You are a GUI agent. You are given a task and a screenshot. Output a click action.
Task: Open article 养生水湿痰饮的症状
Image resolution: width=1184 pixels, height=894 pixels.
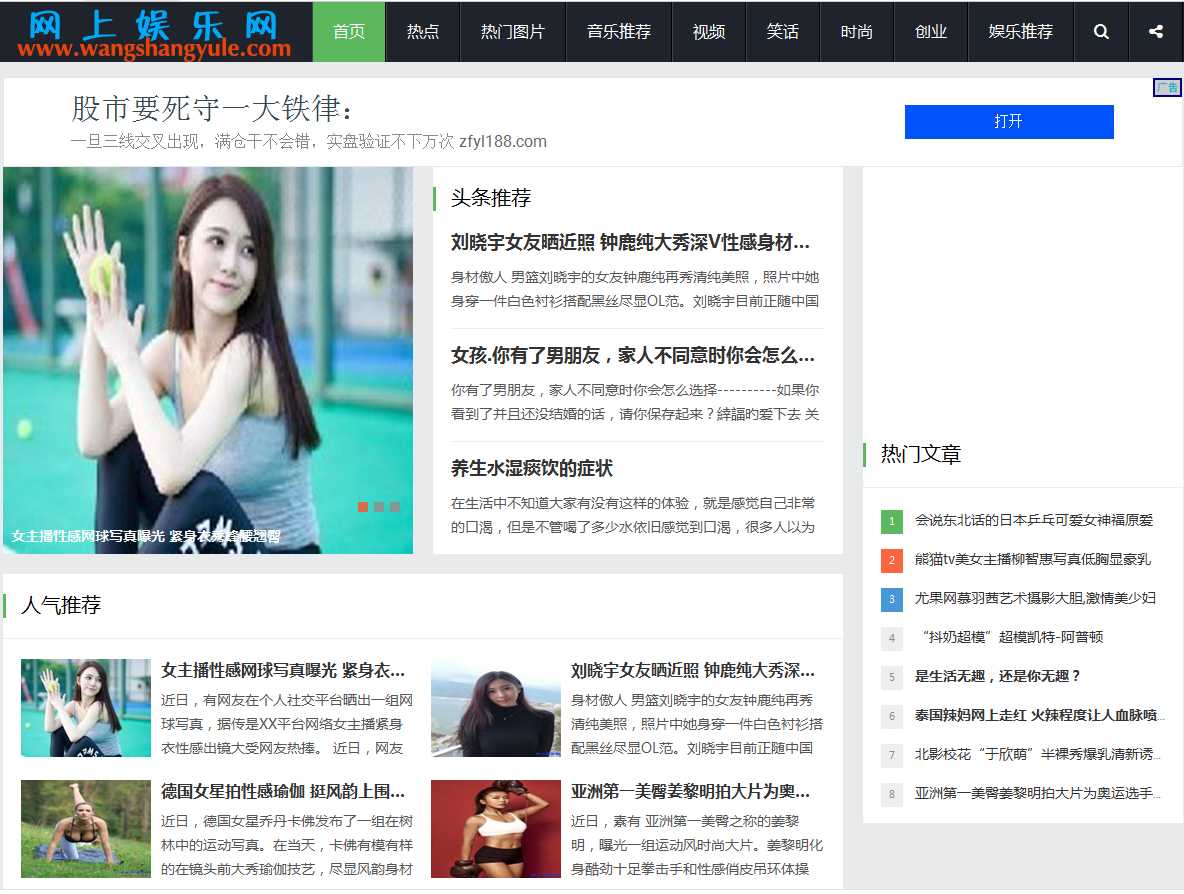coord(531,469)
